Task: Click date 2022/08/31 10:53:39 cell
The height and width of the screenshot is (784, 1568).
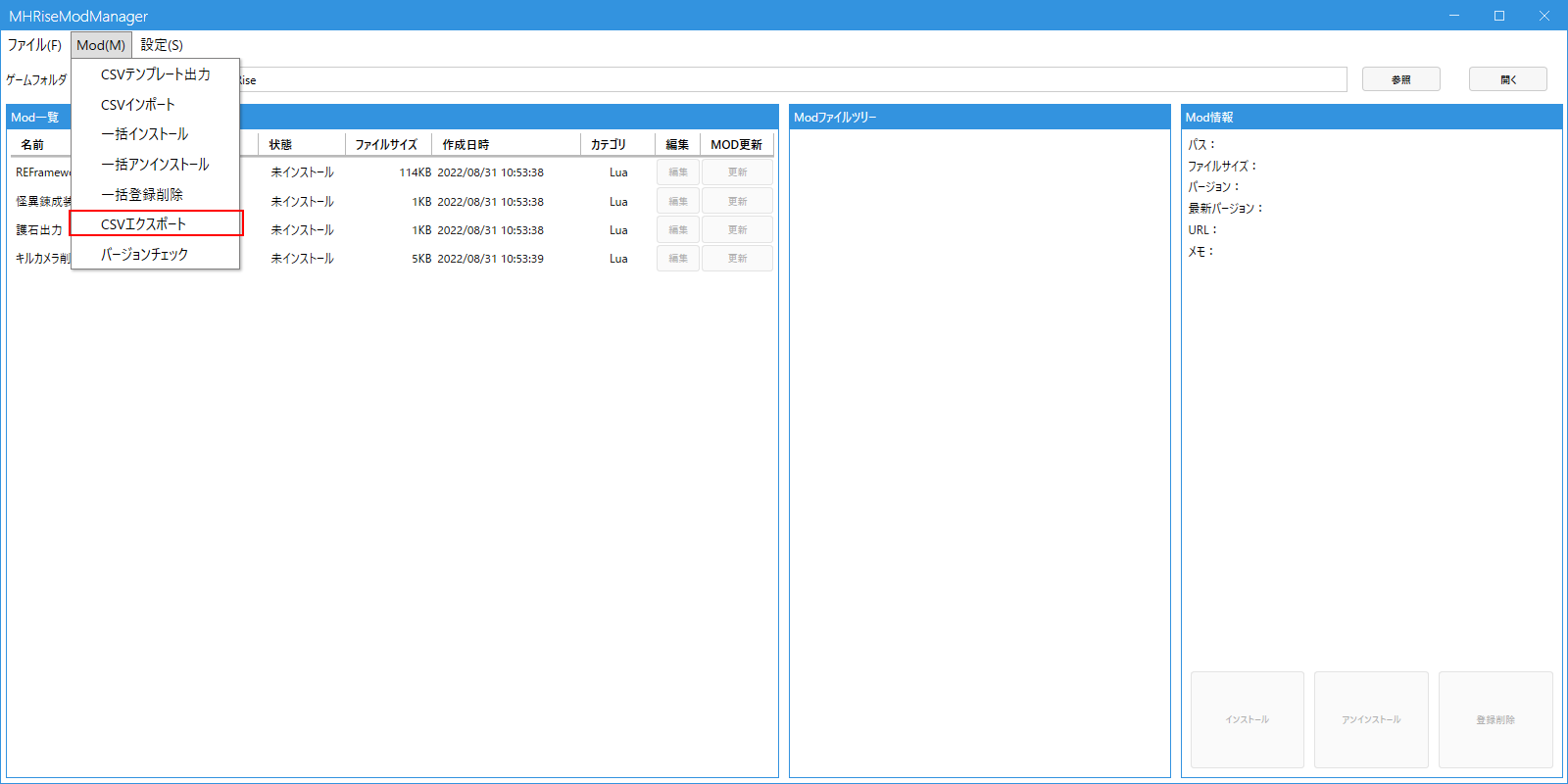Action: click(x=490, y=259)
